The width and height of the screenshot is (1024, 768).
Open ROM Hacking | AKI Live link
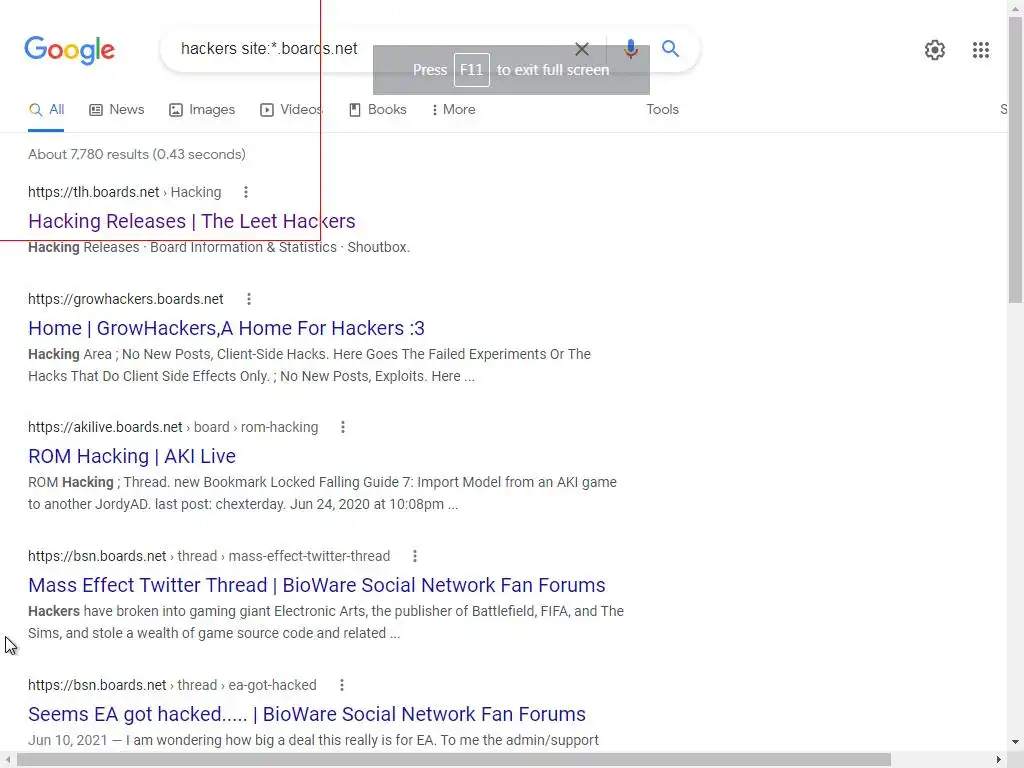(132, 456)
